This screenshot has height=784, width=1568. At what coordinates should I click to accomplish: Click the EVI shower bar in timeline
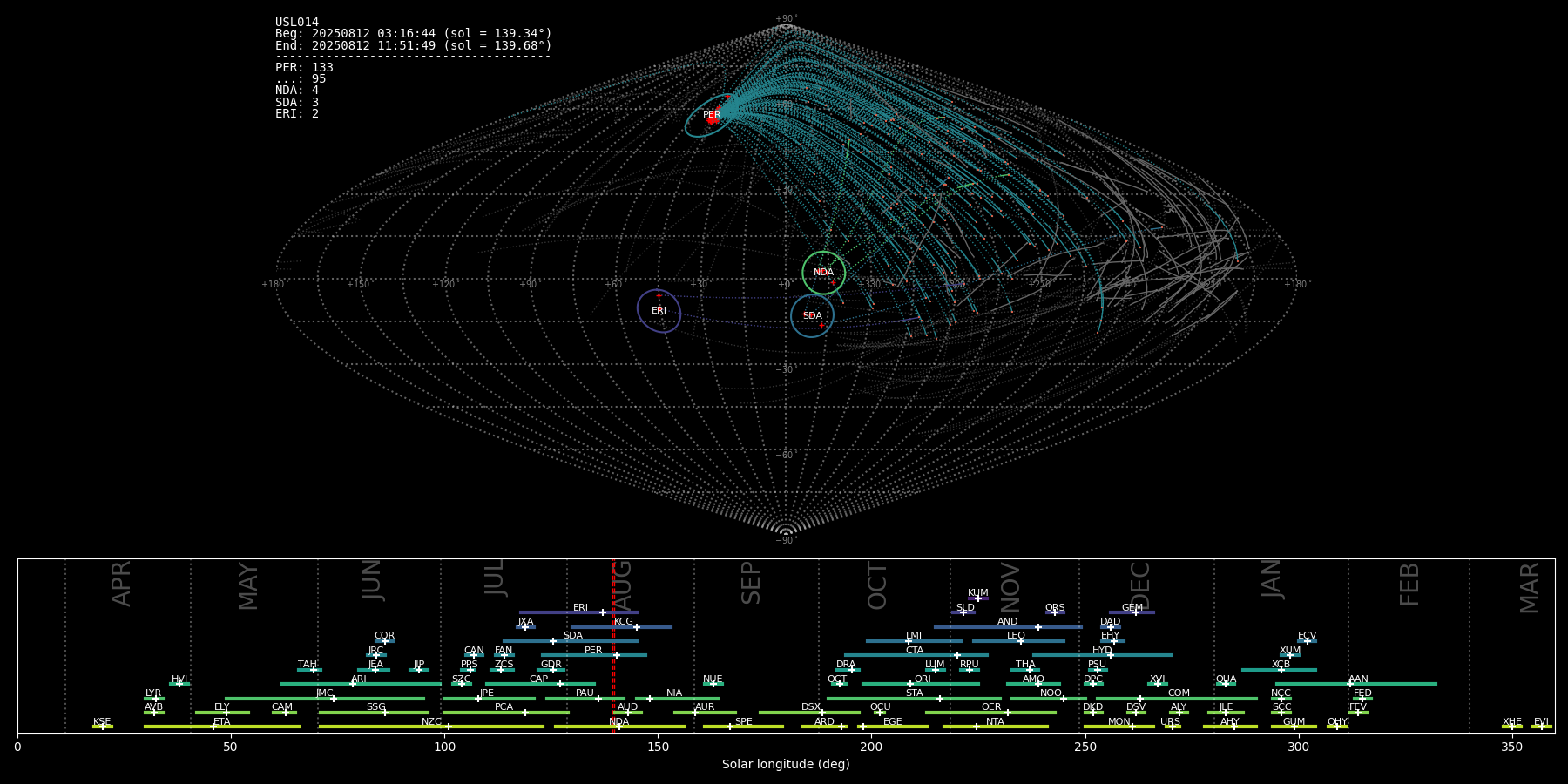tap(1542, 727)
